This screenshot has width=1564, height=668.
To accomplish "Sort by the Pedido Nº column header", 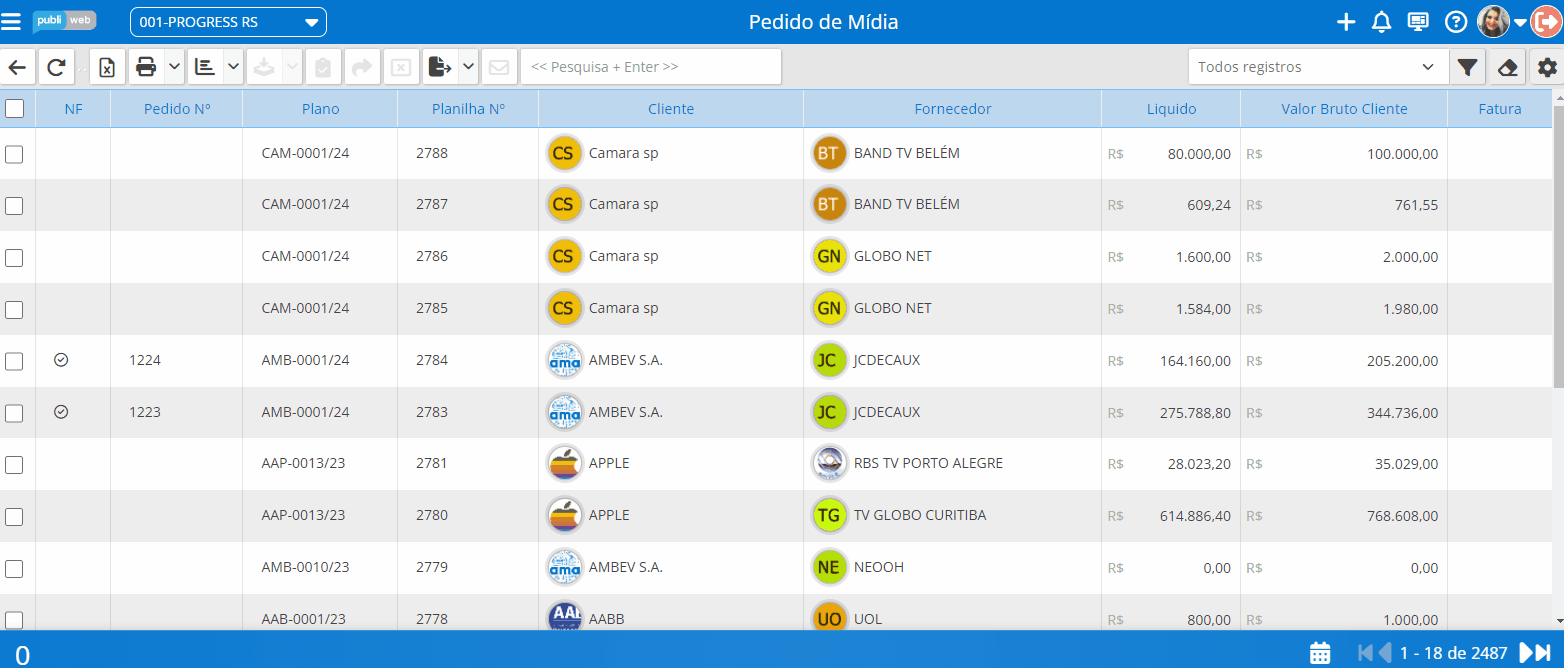I will (x=177, y=109).
